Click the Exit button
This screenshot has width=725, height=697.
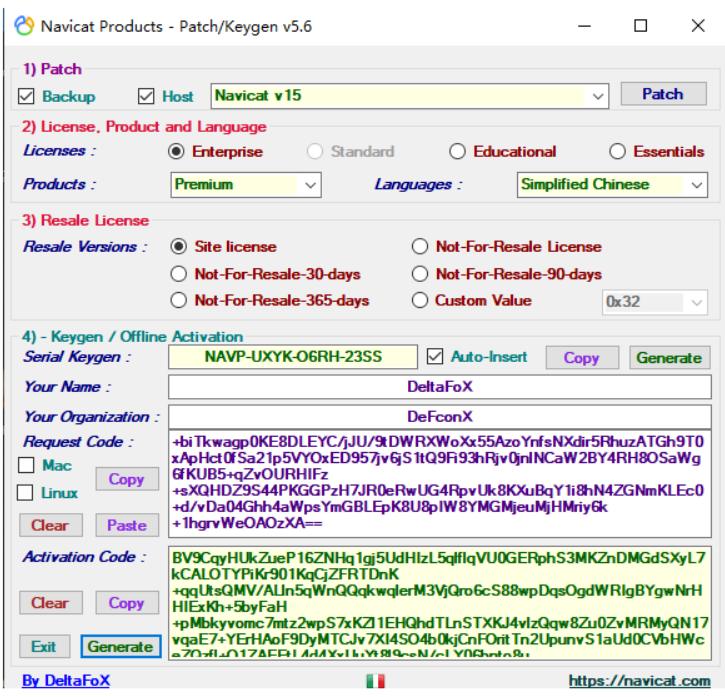point(44,647)
